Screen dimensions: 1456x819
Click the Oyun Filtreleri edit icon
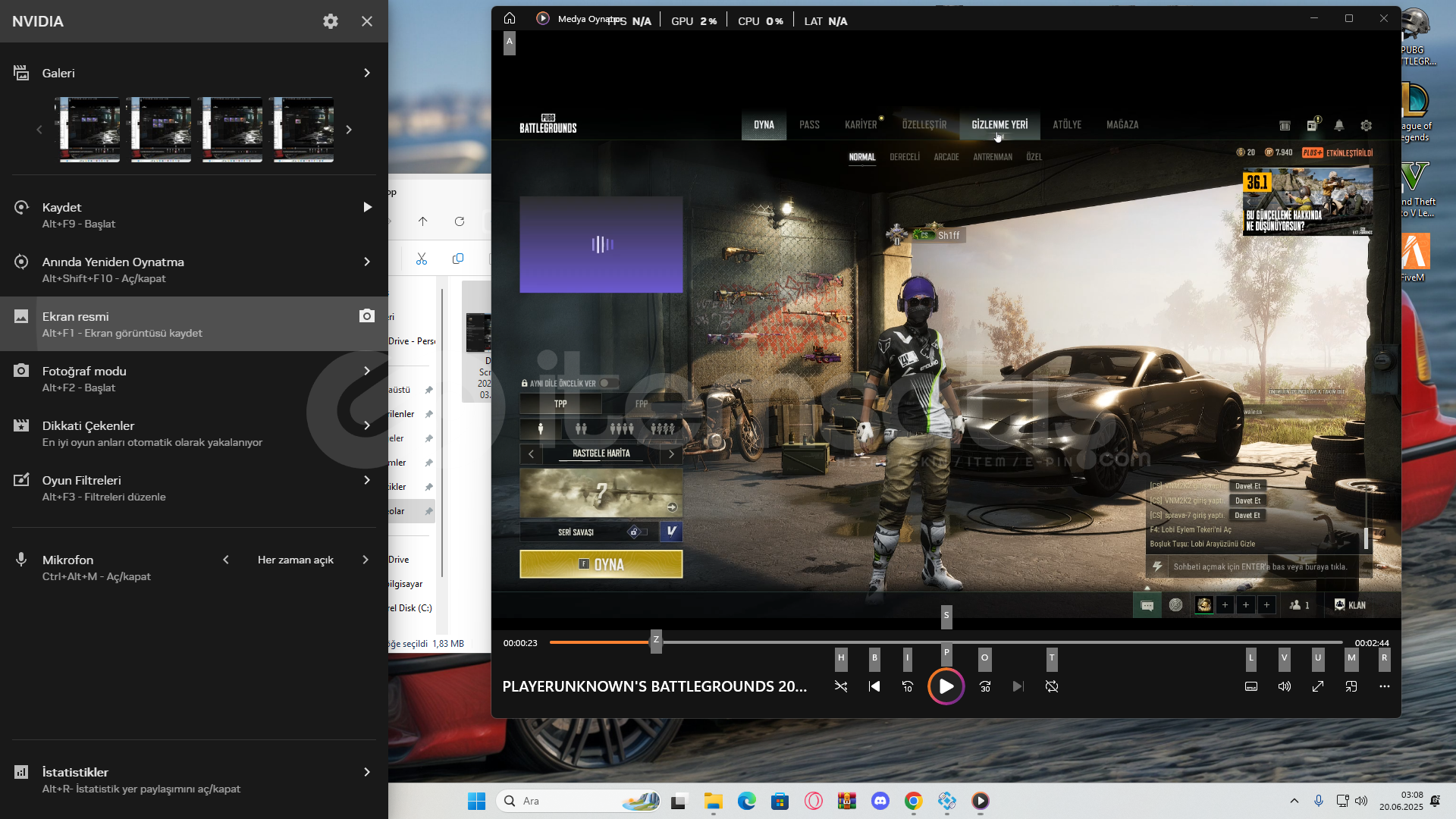click(x=21, y=480)
